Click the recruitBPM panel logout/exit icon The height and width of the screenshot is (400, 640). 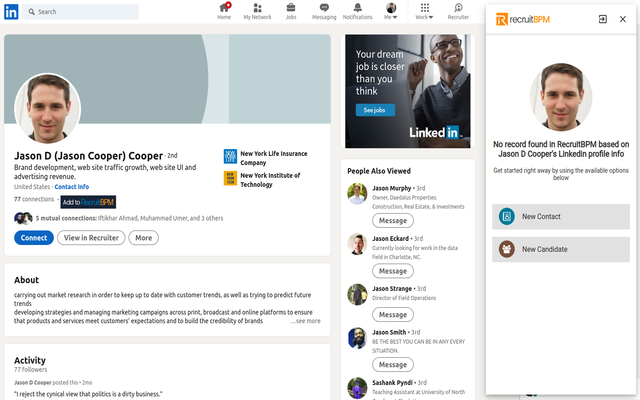(x=602, y=19)
